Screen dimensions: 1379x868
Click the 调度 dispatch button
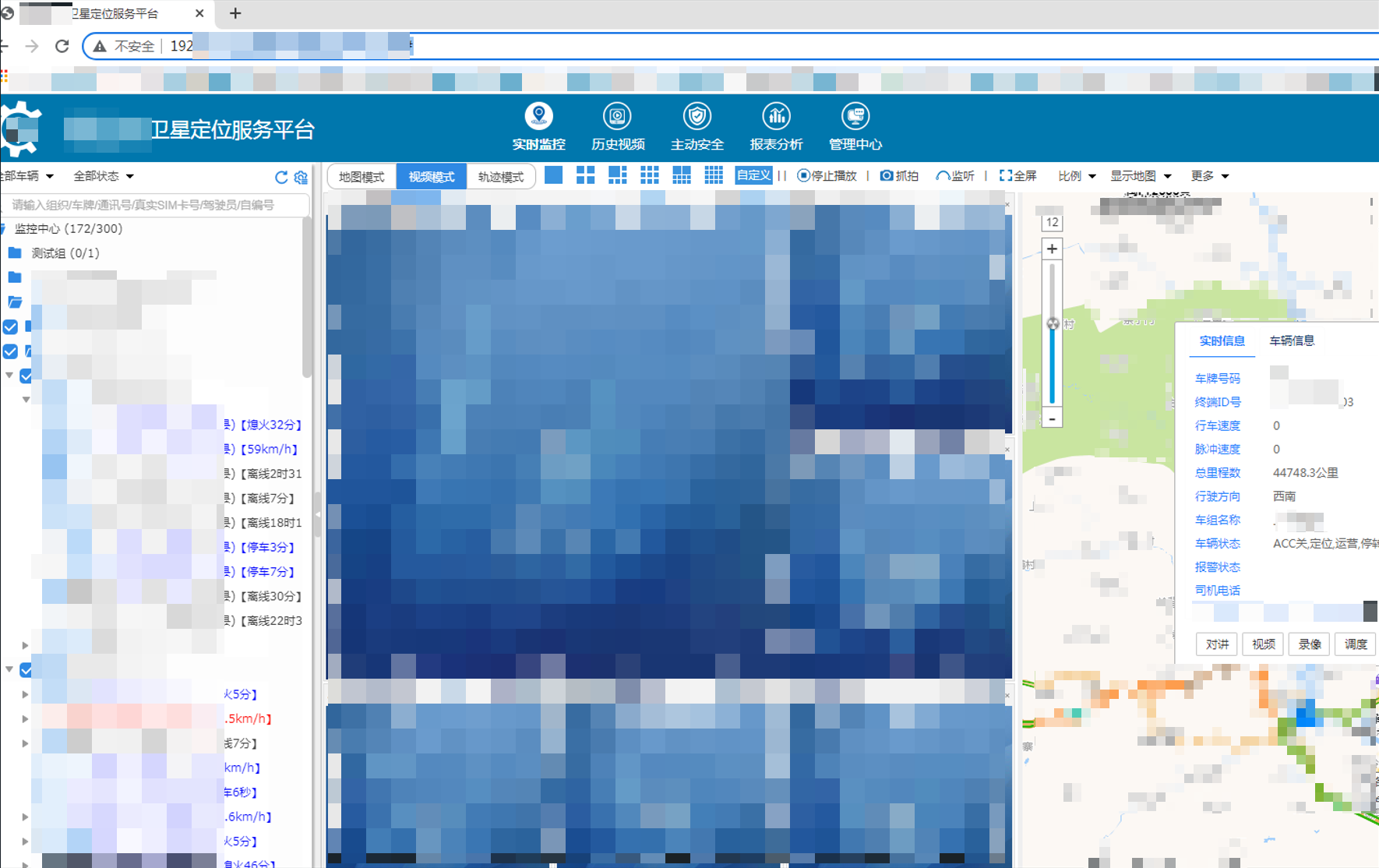[x=1355, y=644]
